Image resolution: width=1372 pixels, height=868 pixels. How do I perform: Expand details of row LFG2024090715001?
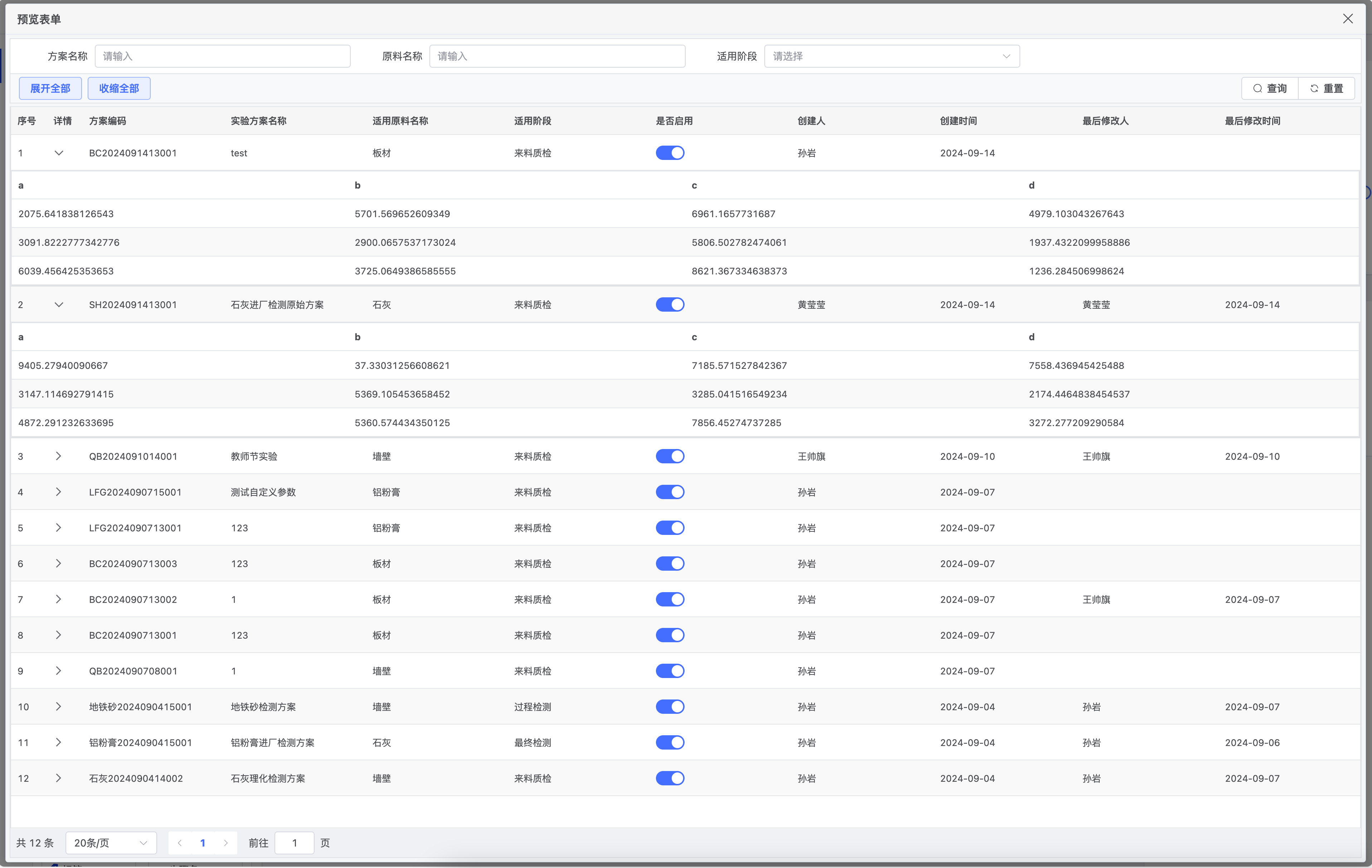tap(59, 492)
